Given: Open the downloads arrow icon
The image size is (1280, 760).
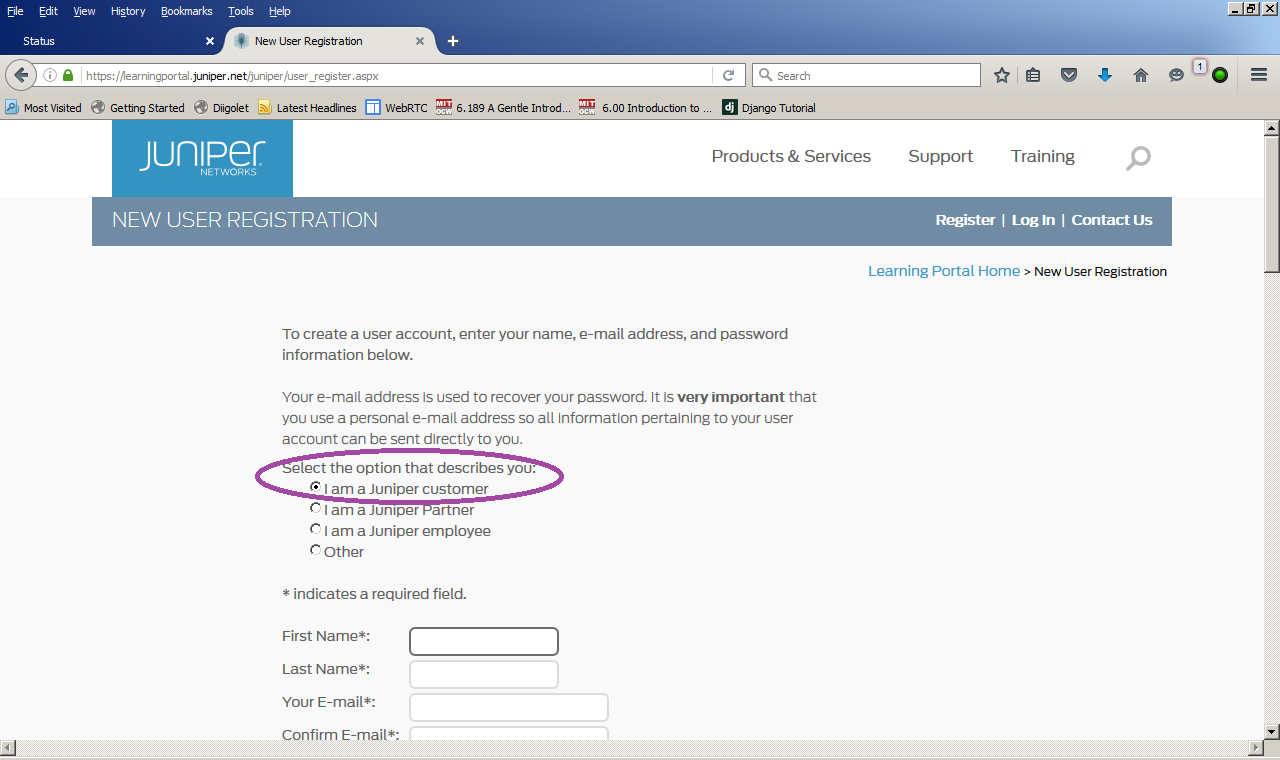Looking at the screenshot, I should (1105, 75).
